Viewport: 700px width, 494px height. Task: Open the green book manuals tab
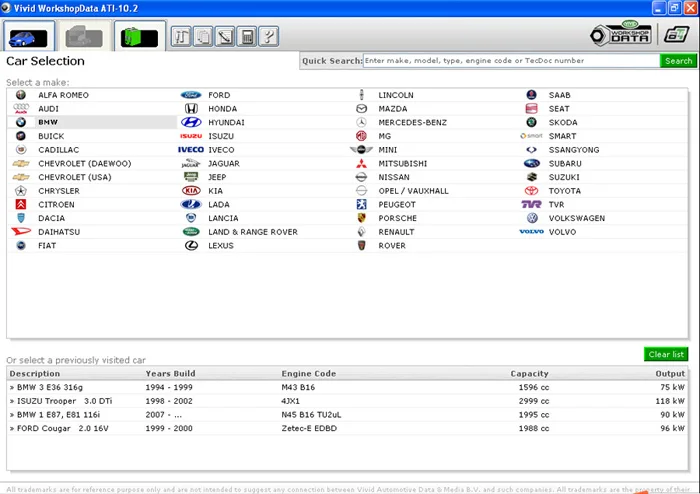click(x=139, y=37)
